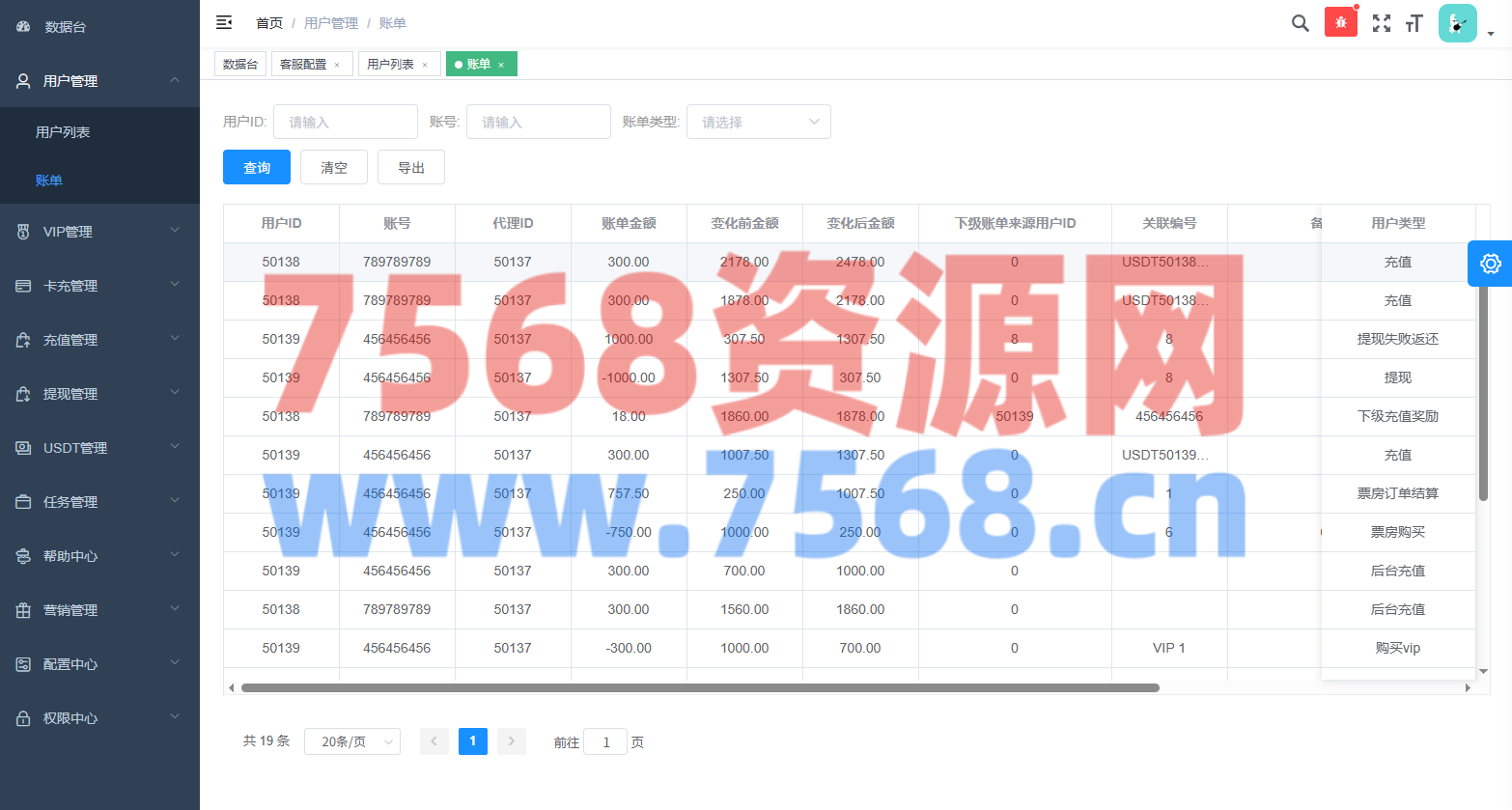The height and width of the screenshot is (810, 1512).
Task: Expand the VIP管理 sidebar menu
Action: 99,232
